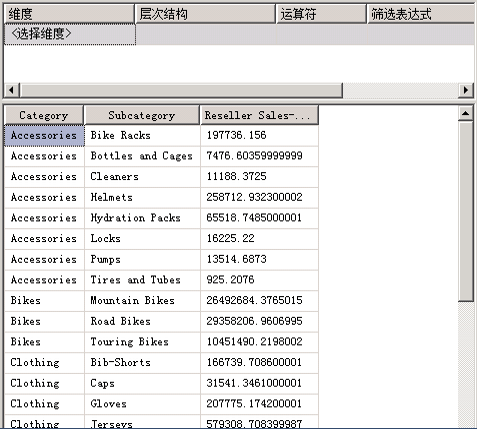Select the 207775.174200001 value cell
477x429 pixels.
point(259,404)
